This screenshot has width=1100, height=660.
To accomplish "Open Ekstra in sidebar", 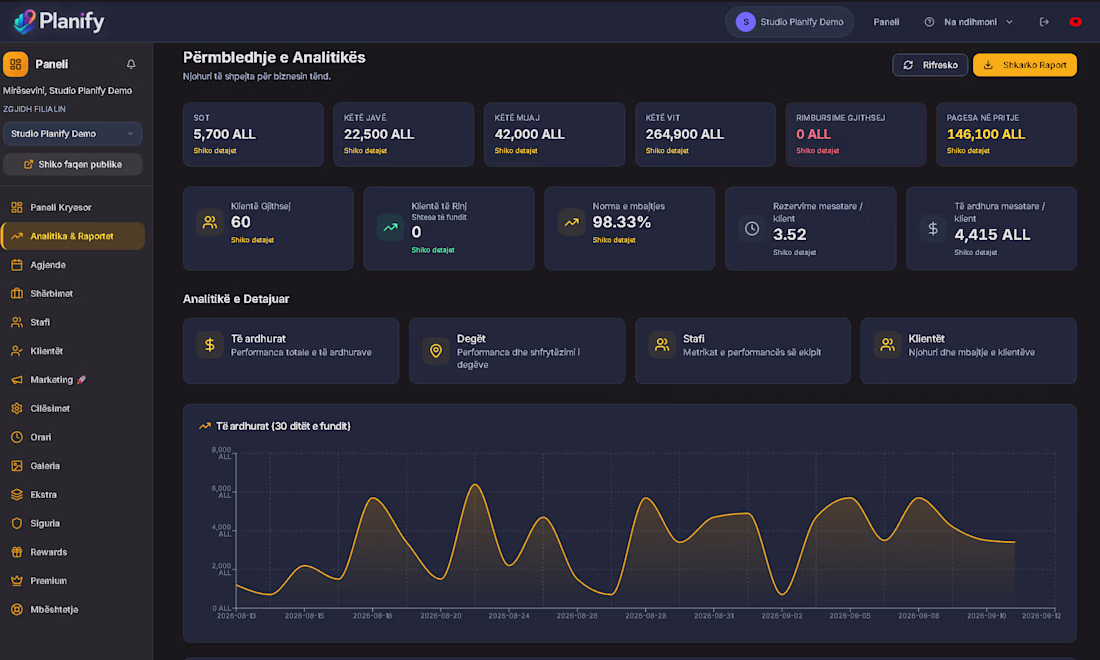I will pyautogui.click(x=73, y=495).
